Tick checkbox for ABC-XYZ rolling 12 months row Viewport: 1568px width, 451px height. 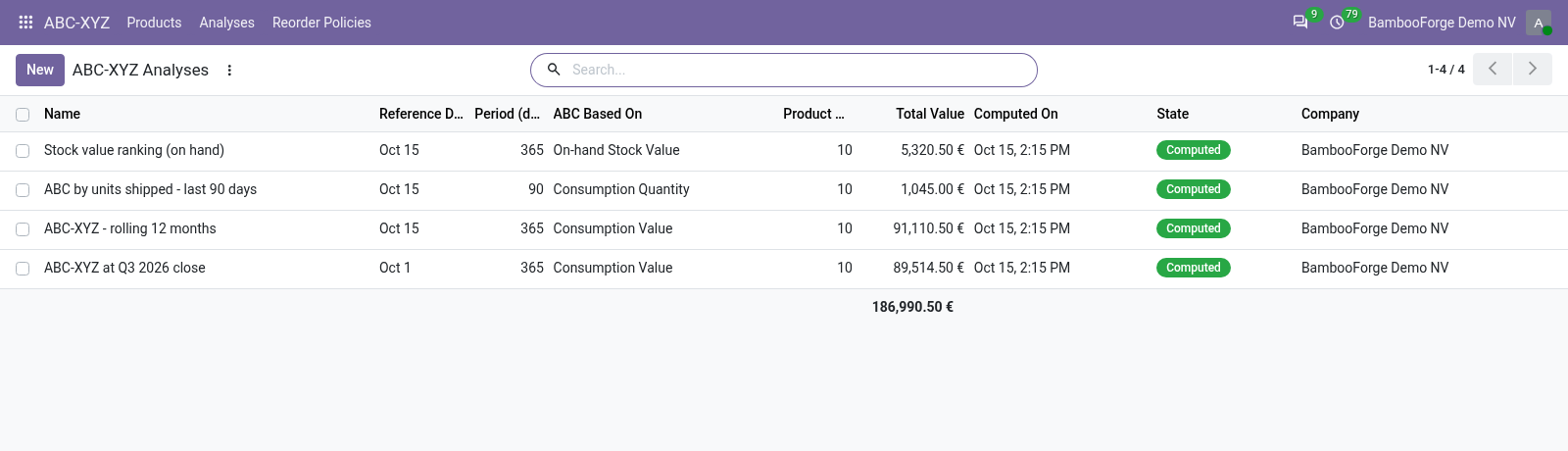[x=23, y=229]
